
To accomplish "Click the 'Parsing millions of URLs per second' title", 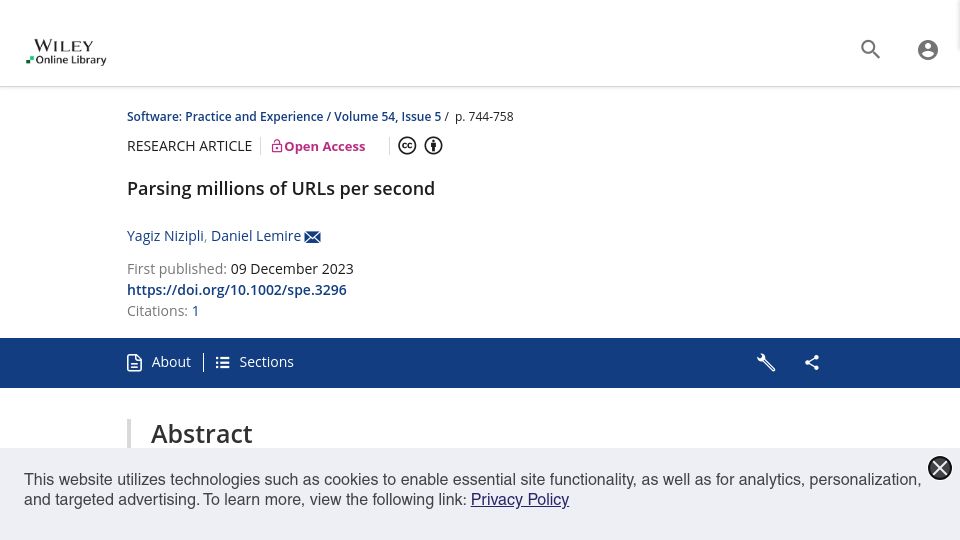I will (x=281, y=189).
